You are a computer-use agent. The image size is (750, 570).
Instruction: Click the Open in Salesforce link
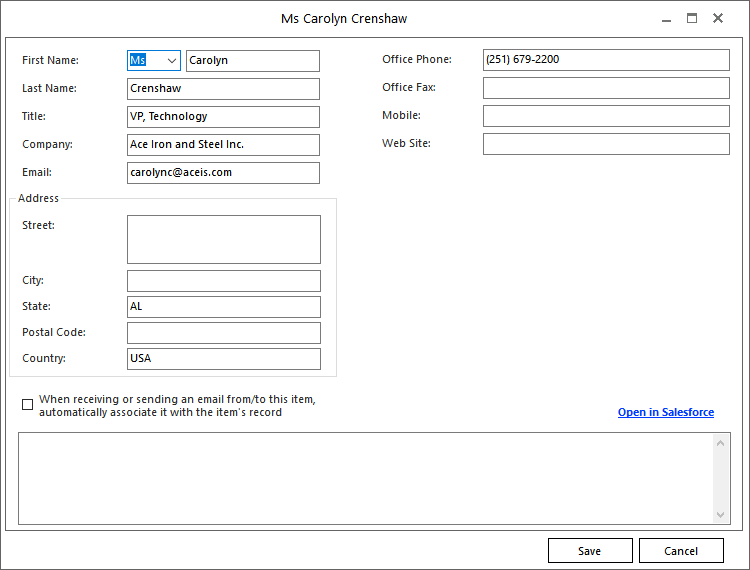tap(665, 412)
